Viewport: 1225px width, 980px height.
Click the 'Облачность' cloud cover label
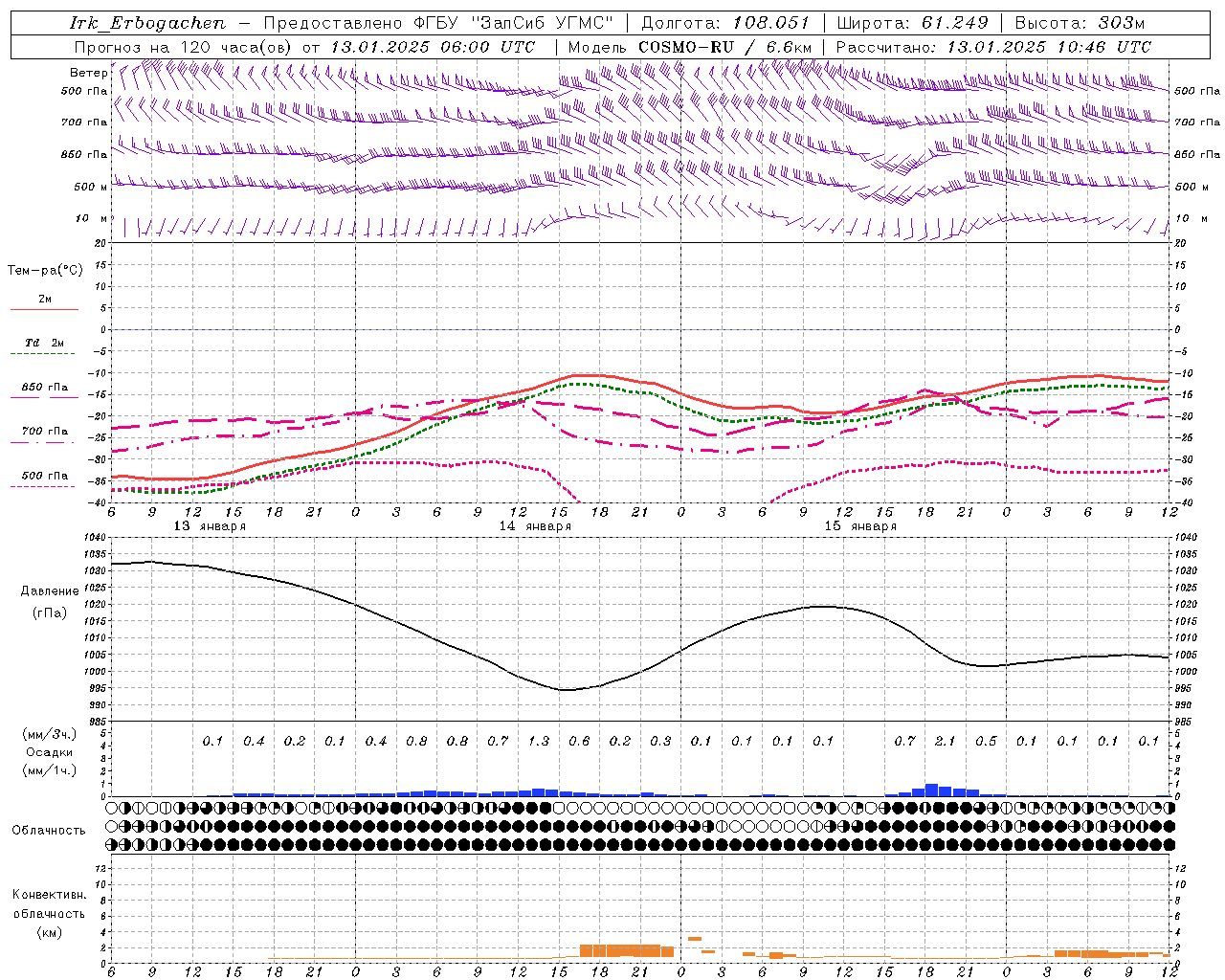coord(49,831)
